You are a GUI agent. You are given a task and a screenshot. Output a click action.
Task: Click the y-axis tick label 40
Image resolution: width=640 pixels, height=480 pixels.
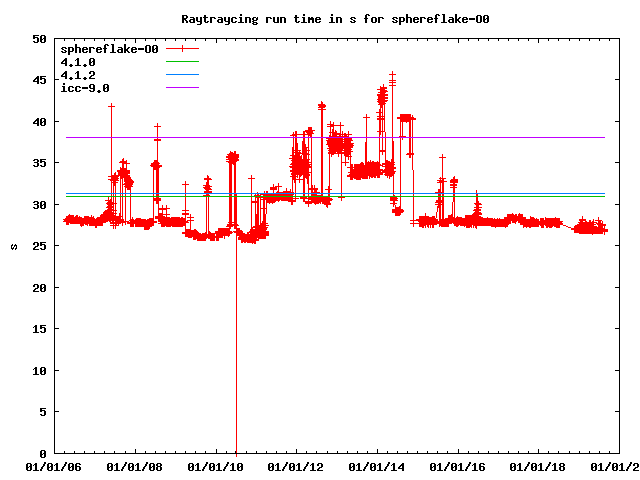39,122
